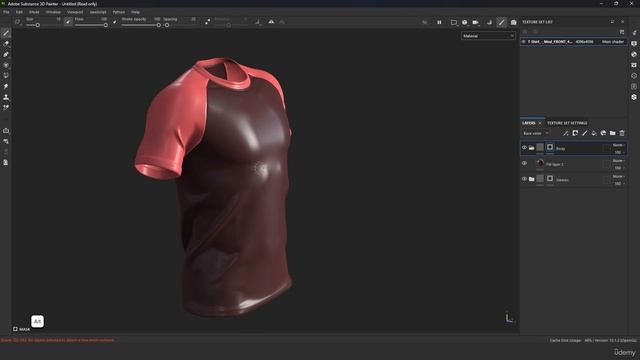Select the Clone stamp tool

click(x=6, y=97)
